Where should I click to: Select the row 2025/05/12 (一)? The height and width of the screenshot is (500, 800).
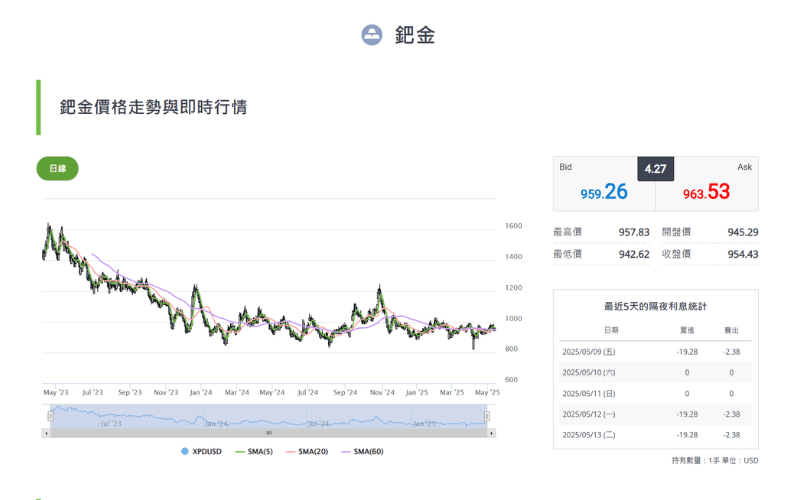pos(656,414)
